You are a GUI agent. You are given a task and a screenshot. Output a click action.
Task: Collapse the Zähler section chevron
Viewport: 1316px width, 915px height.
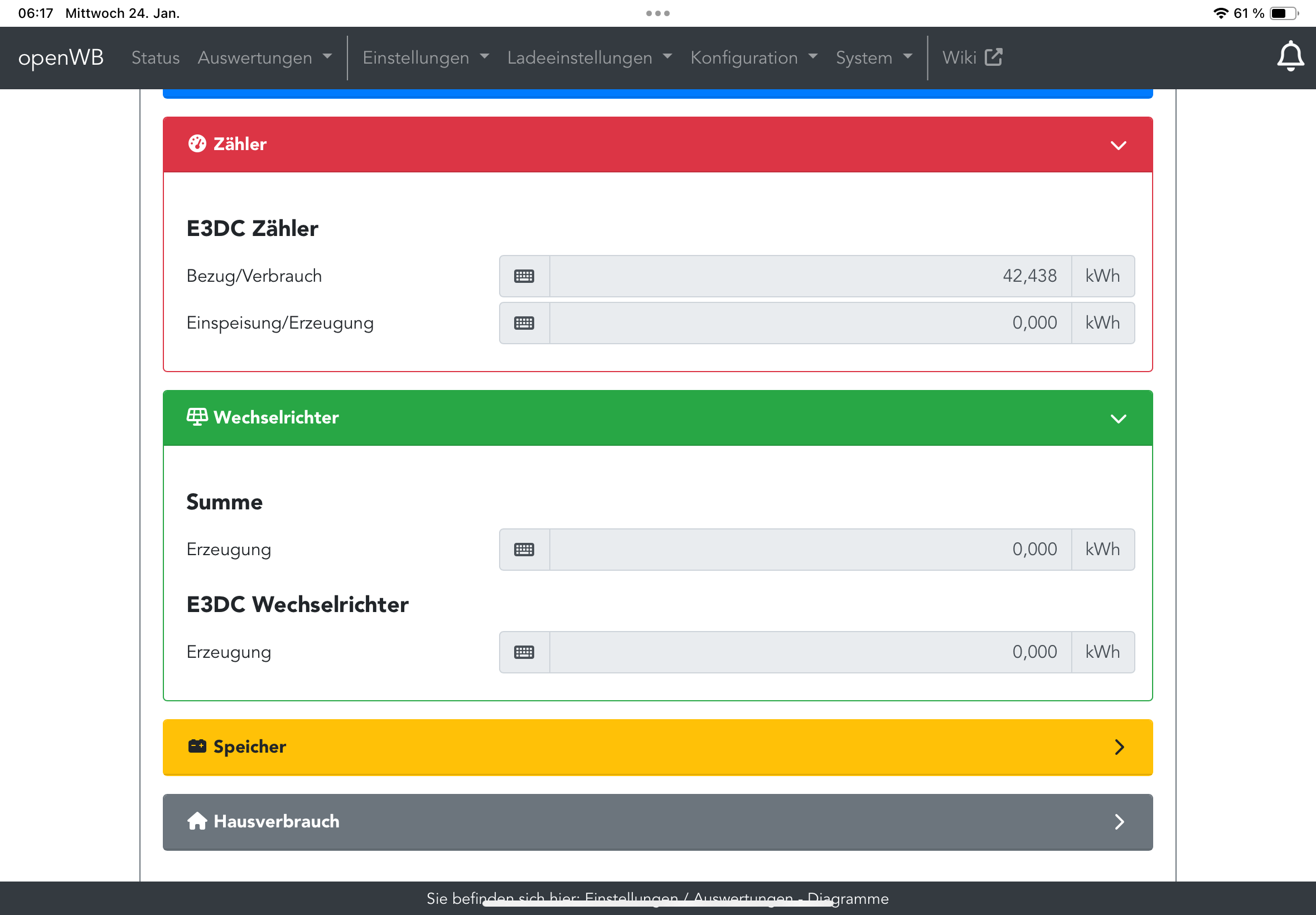coord(1118,145)
